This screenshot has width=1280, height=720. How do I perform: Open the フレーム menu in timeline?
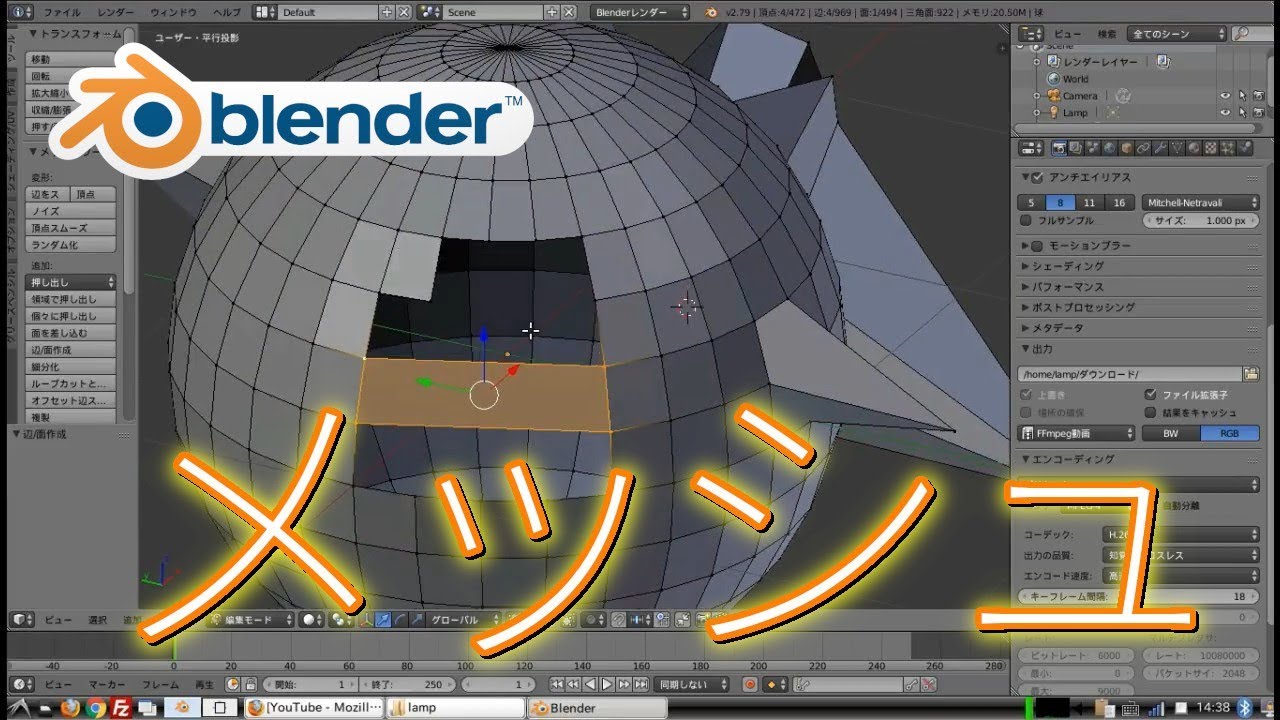pos(159,685)
